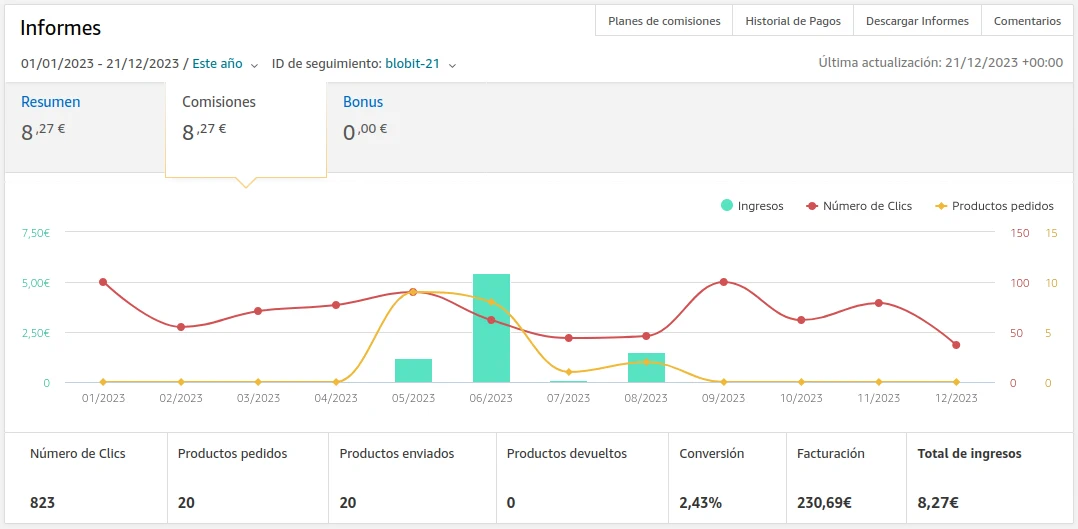
Task: Click the 06/2023 income bar
Action: pyautogui.click(x=491, y=328)
